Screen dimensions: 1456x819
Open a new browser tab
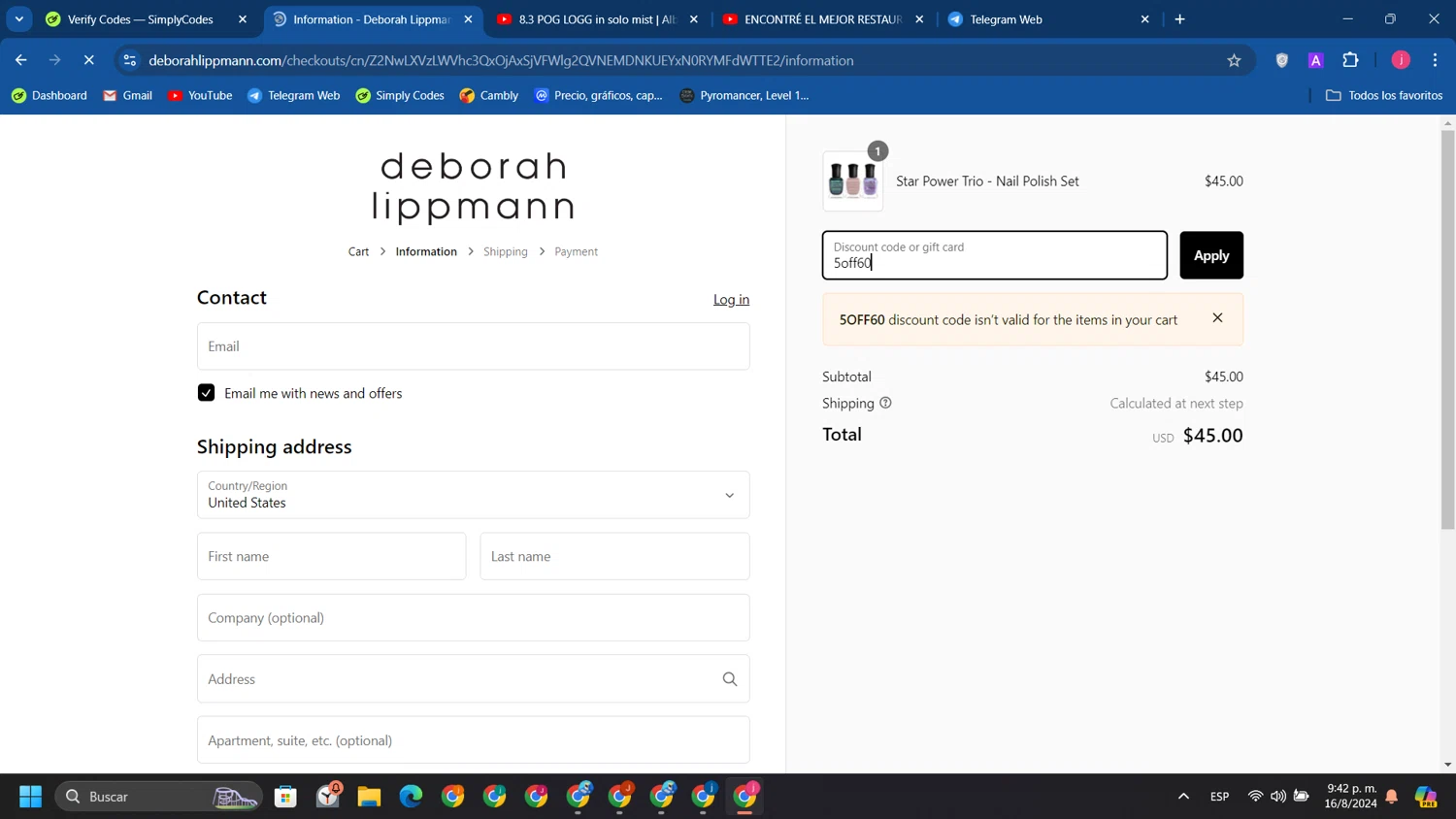coord(1180,19)
